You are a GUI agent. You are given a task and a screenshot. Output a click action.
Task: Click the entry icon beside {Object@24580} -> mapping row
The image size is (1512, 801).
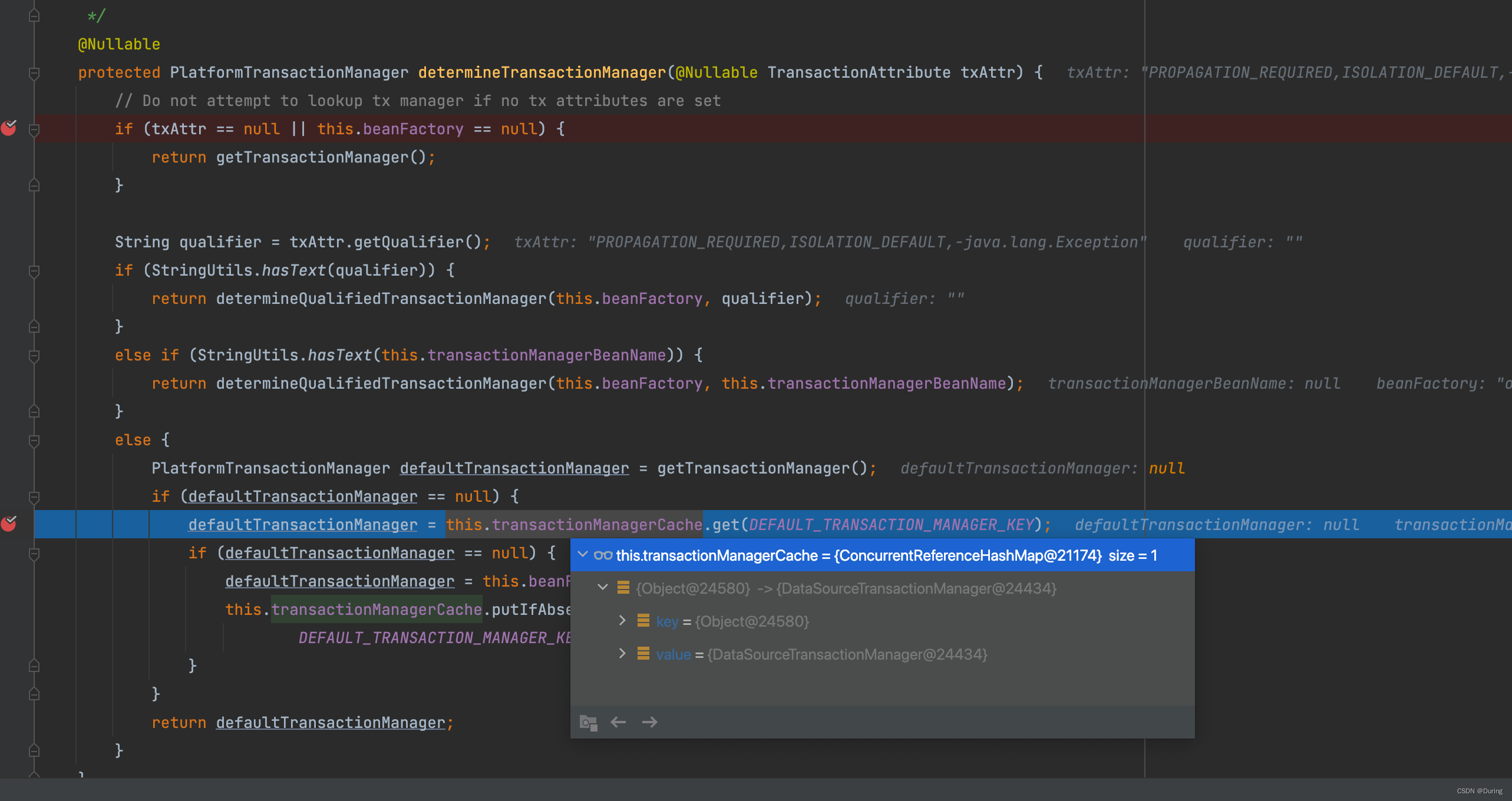(x=623, y=588)
